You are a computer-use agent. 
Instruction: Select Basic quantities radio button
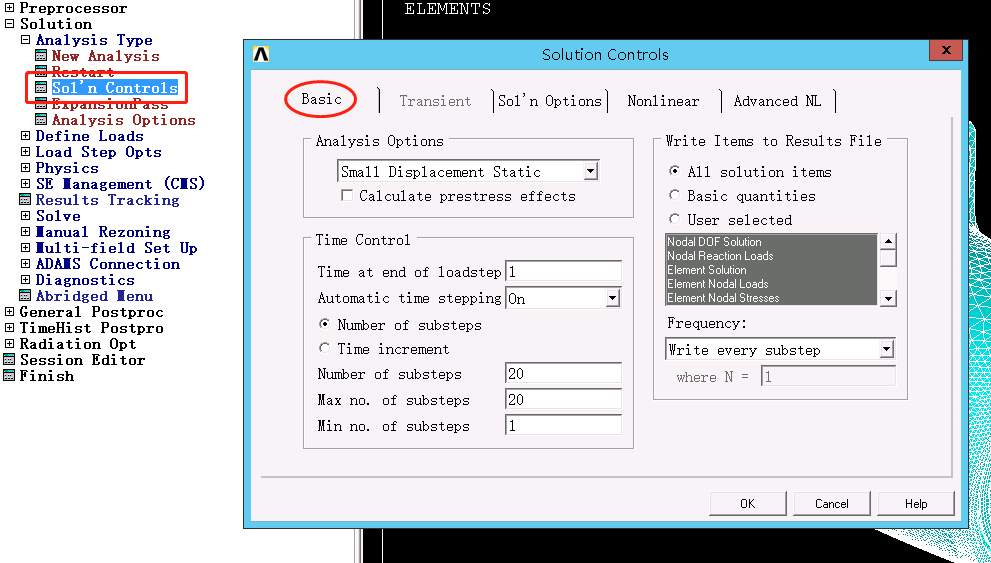(x=674, y=195)
